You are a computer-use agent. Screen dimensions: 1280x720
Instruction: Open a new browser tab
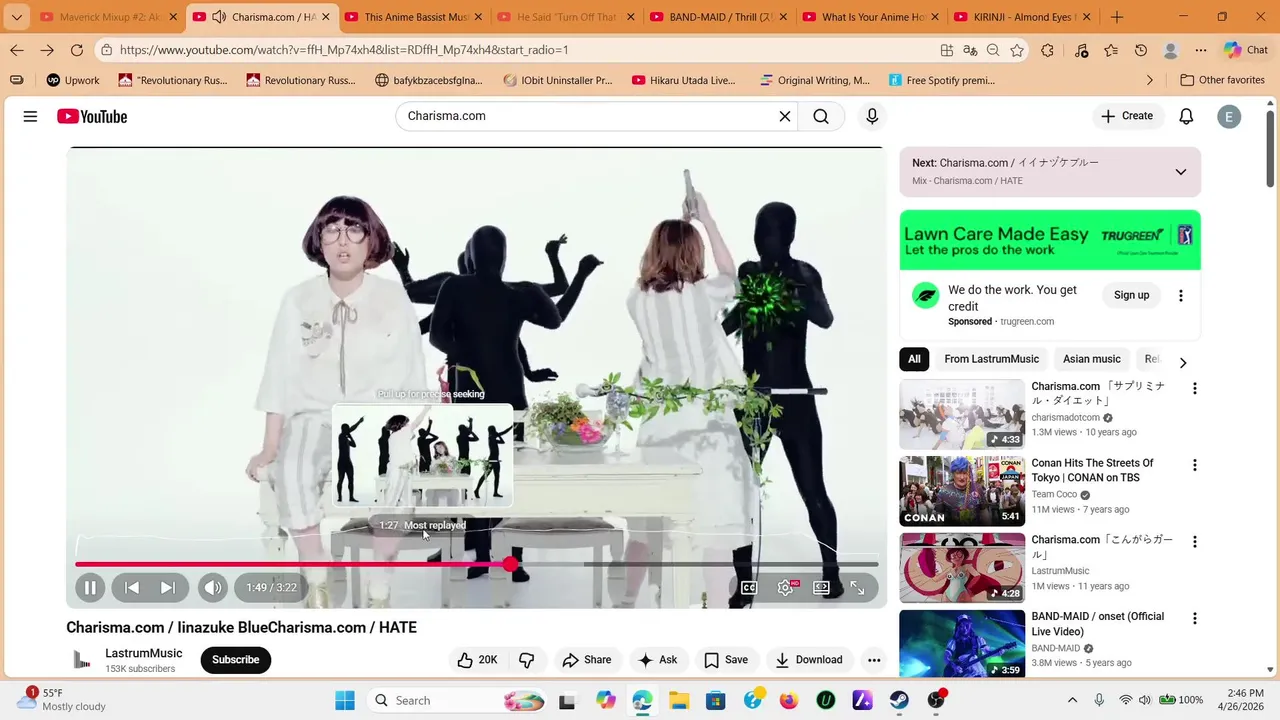coord(1117,17)
